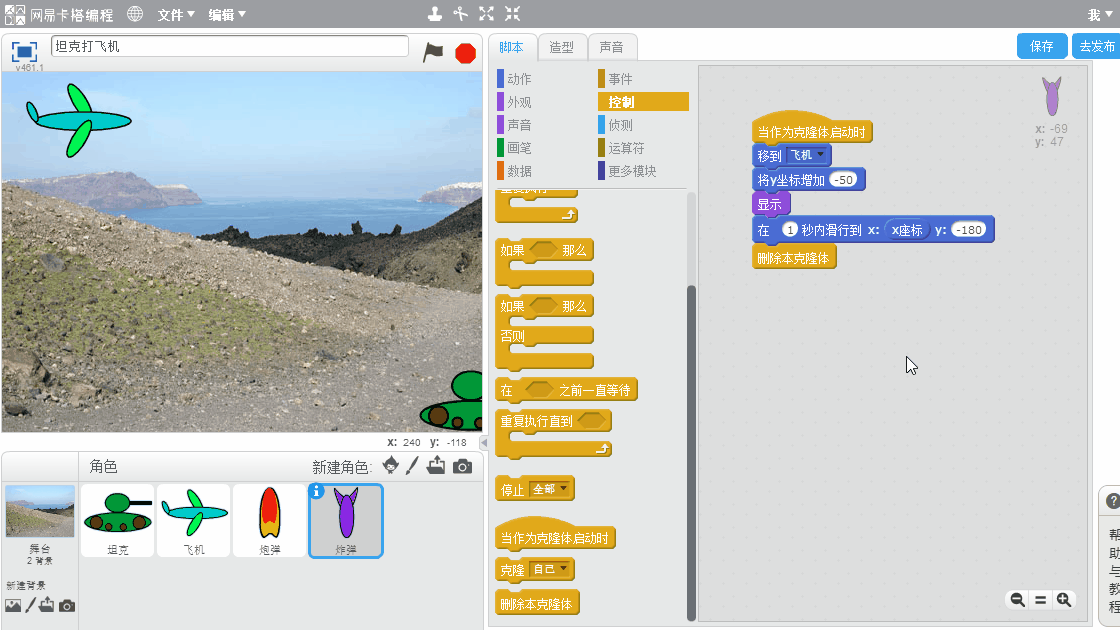Click the blocks palette scrollbar
This screenshot has height=630, width=1120.
click(691, 453)
